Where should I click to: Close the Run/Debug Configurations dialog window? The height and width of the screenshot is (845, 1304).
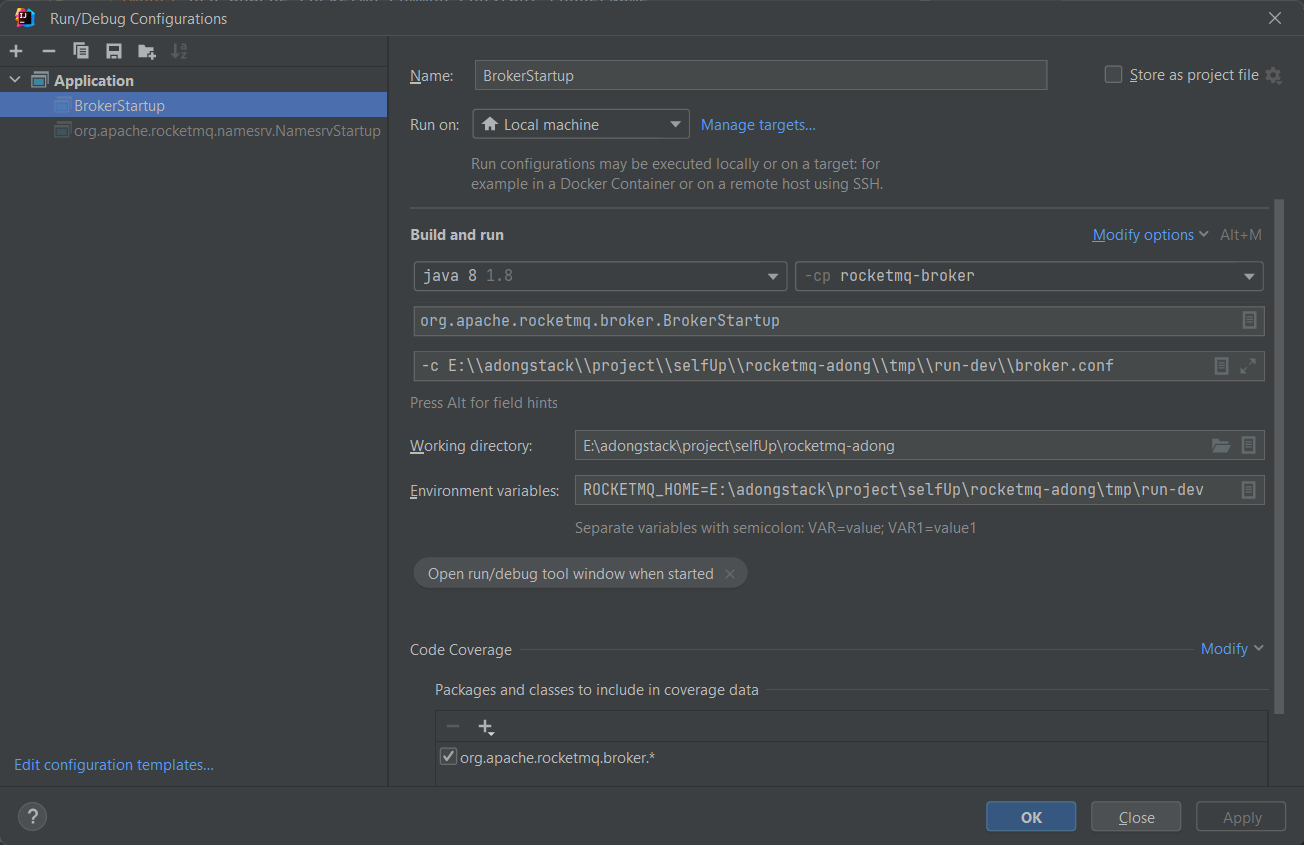(x=1275, y=18)
